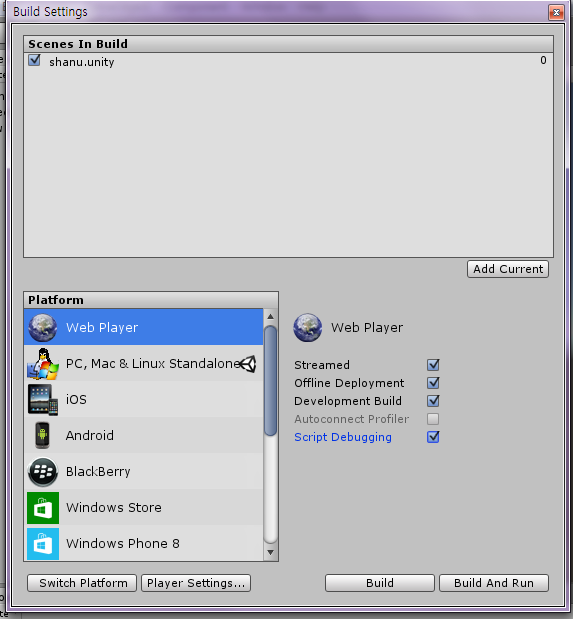
Task: Uncheck the Script Debugging checkbox
Action: click(433, 437)
